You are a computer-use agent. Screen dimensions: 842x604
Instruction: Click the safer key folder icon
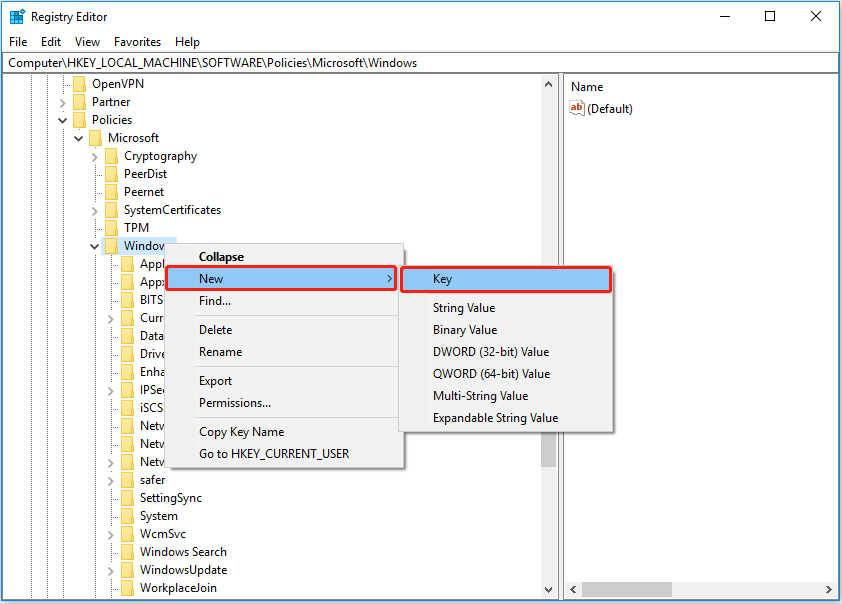coord(129,479)
